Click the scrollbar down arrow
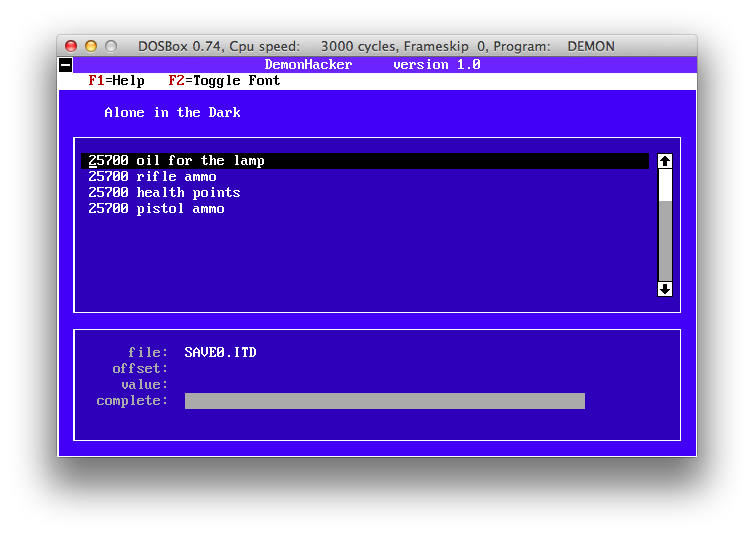This screenshot has height=536, width=754. click(x=665, y=289)
